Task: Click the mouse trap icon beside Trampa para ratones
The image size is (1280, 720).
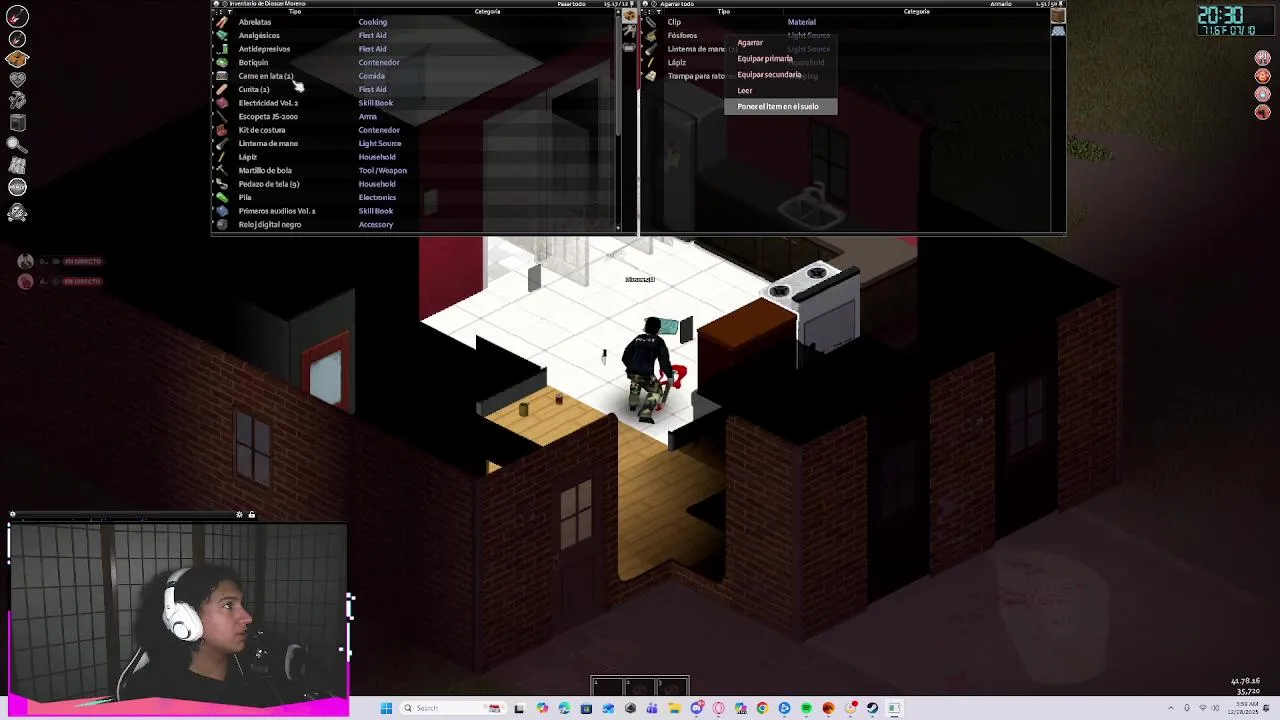Action: 651,76
